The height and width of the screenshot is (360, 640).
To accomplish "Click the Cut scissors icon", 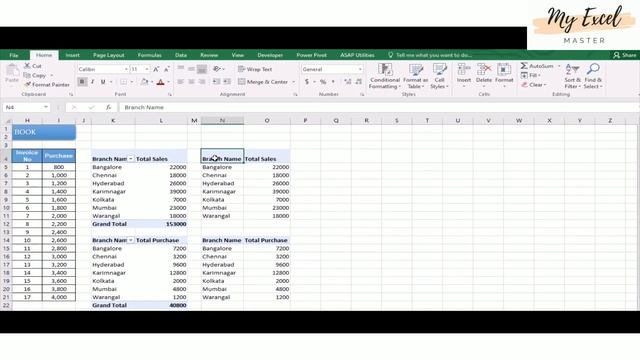I will pos(27,65).
